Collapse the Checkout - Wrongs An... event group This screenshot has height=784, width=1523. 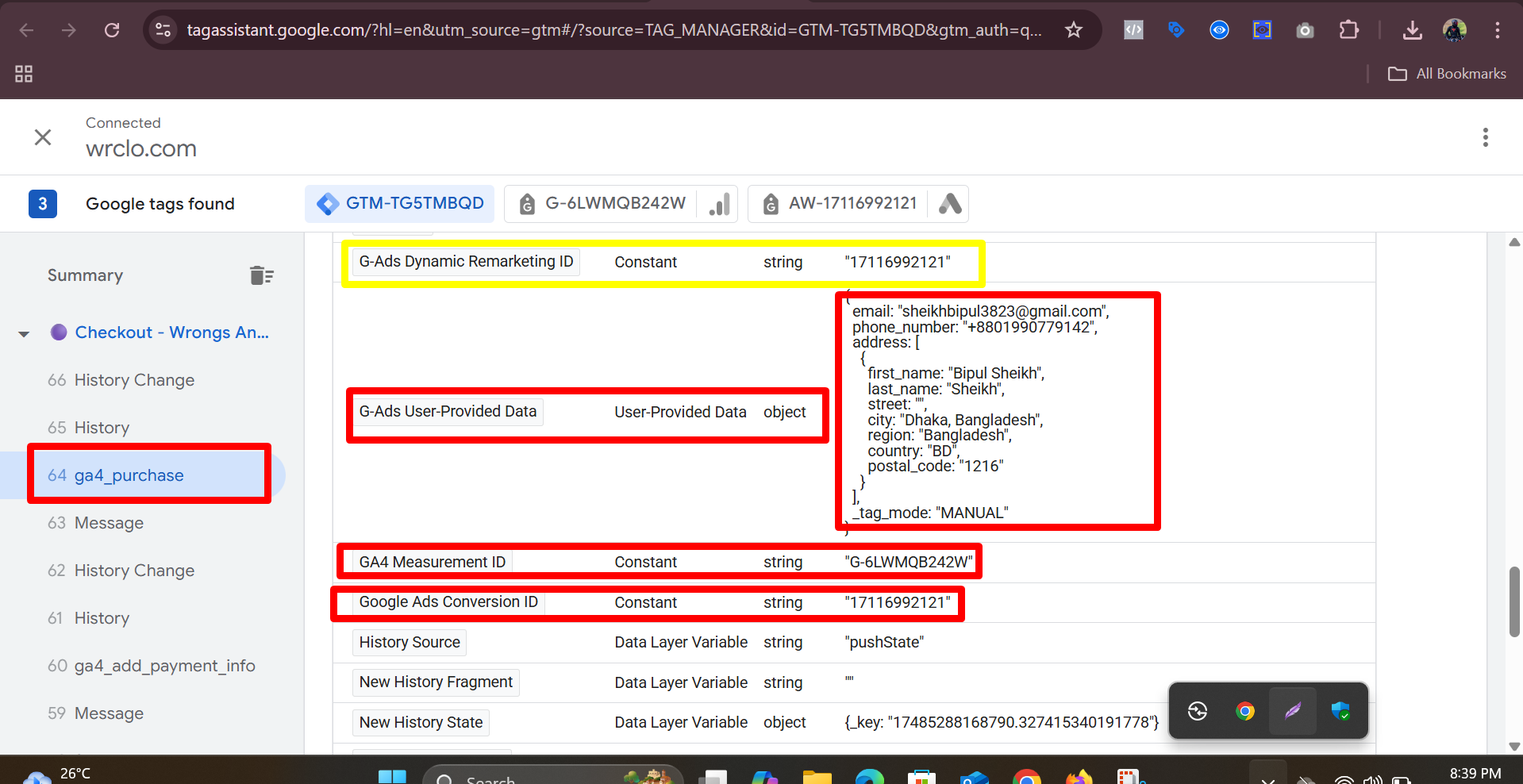pyautogui.click(x=24, y=332)
